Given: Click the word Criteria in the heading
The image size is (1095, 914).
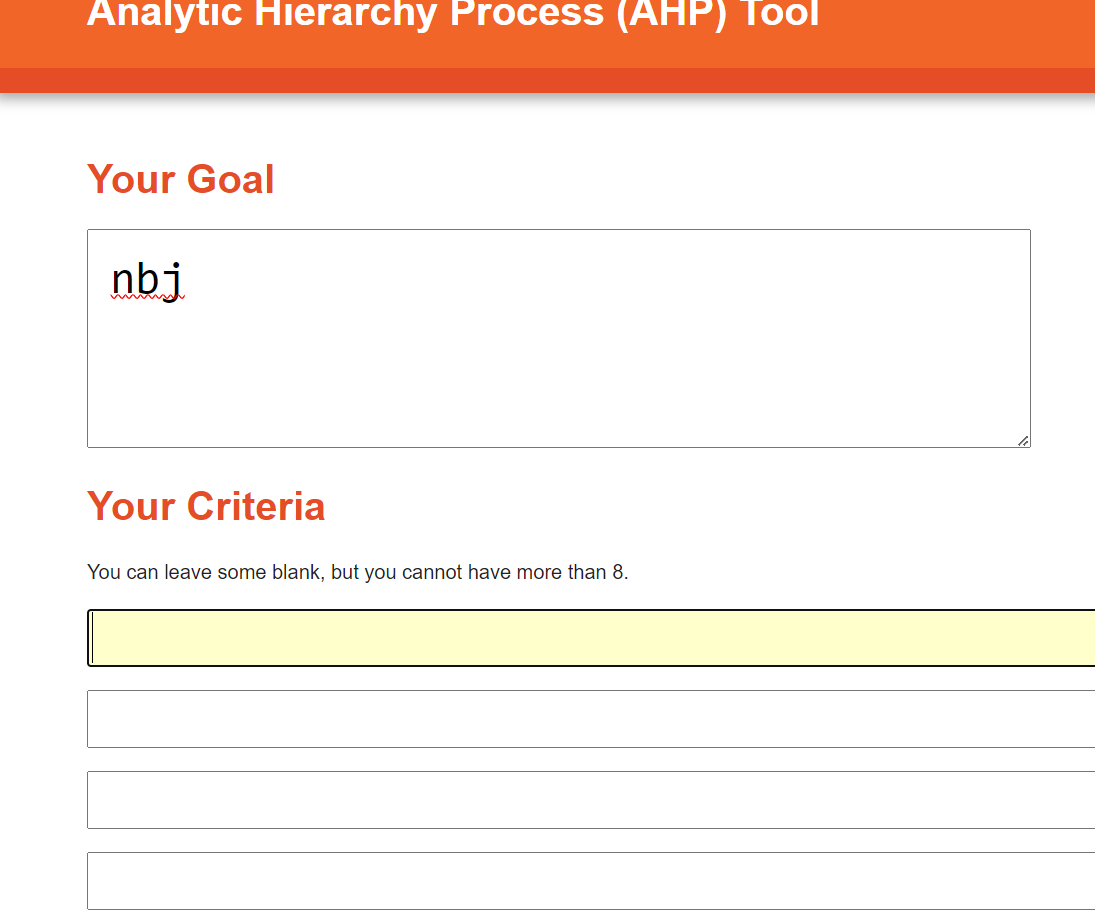Looking at the screenshot, I should click(x=256, y=506).
